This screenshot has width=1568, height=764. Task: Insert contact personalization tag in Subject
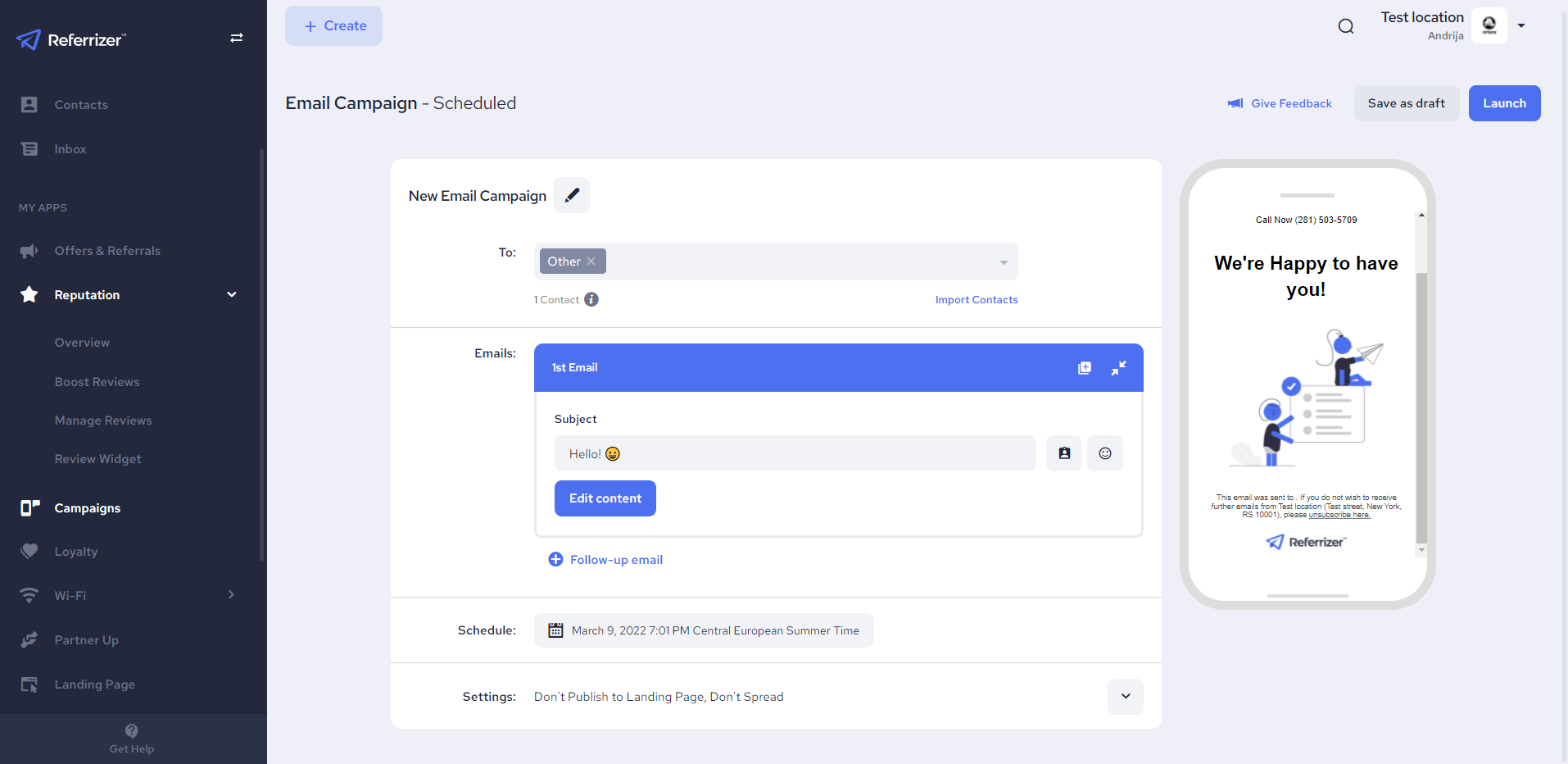pyautogui.click(x=1064, y=453)
